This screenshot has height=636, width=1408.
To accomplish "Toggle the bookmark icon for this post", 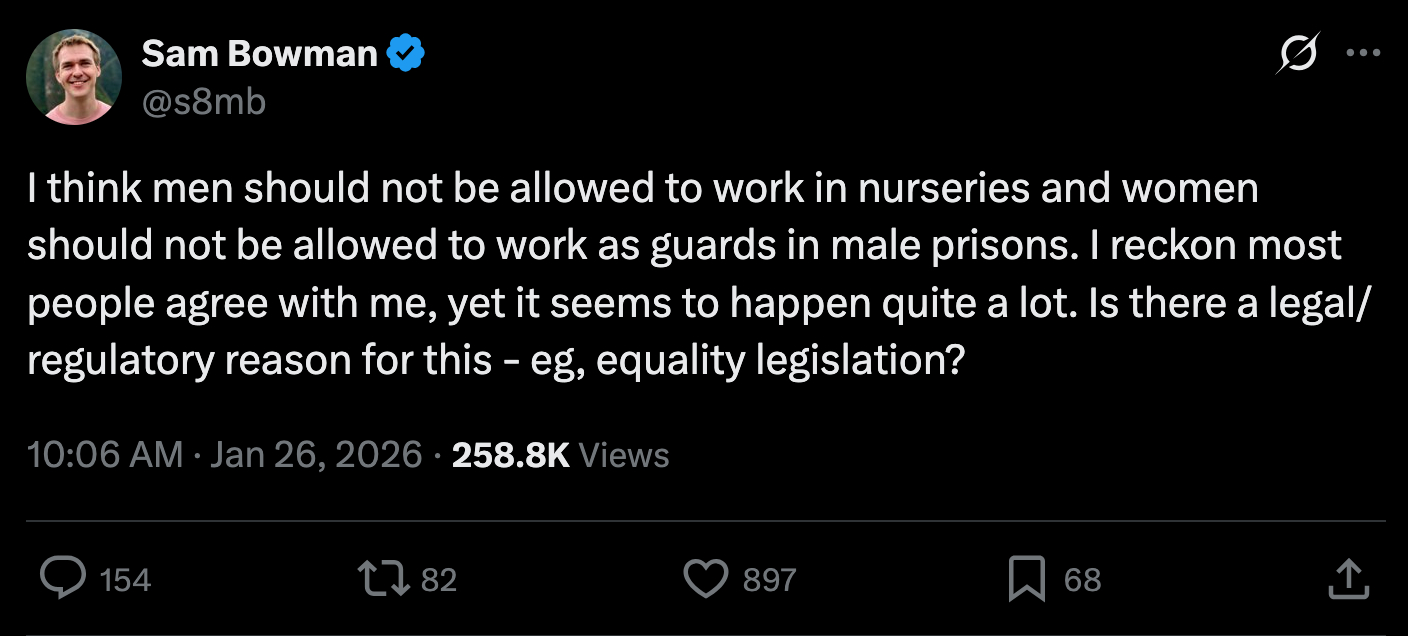I will [1027, 580].
